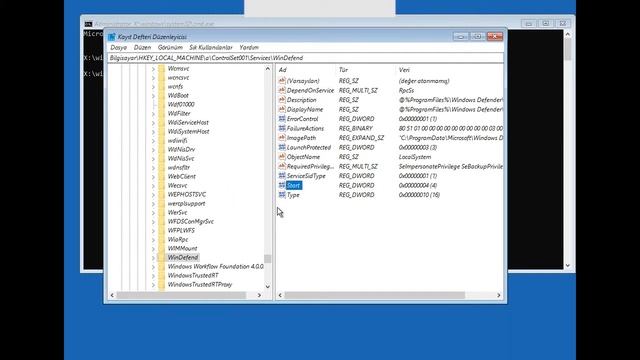Expand the WdiServiceHost tree node

point(153,122)
